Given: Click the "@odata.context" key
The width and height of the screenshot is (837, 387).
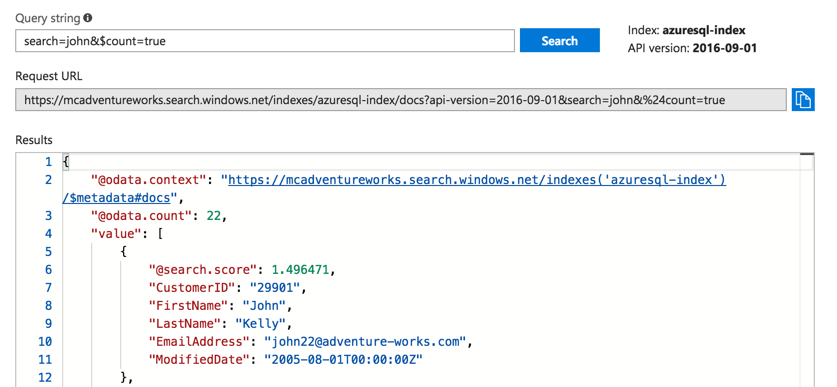Looking at the screenshot, I should 149,180.
